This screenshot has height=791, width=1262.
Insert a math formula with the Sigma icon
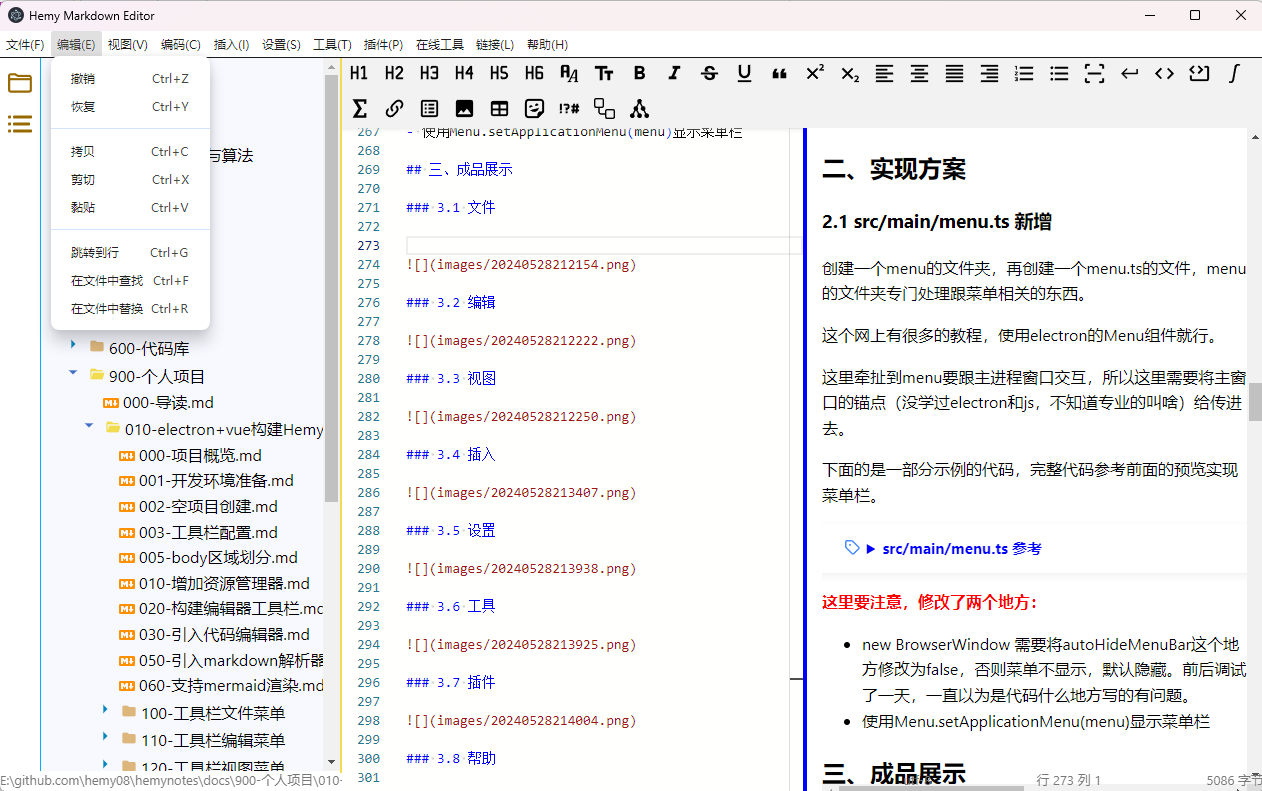pos(360,108)
